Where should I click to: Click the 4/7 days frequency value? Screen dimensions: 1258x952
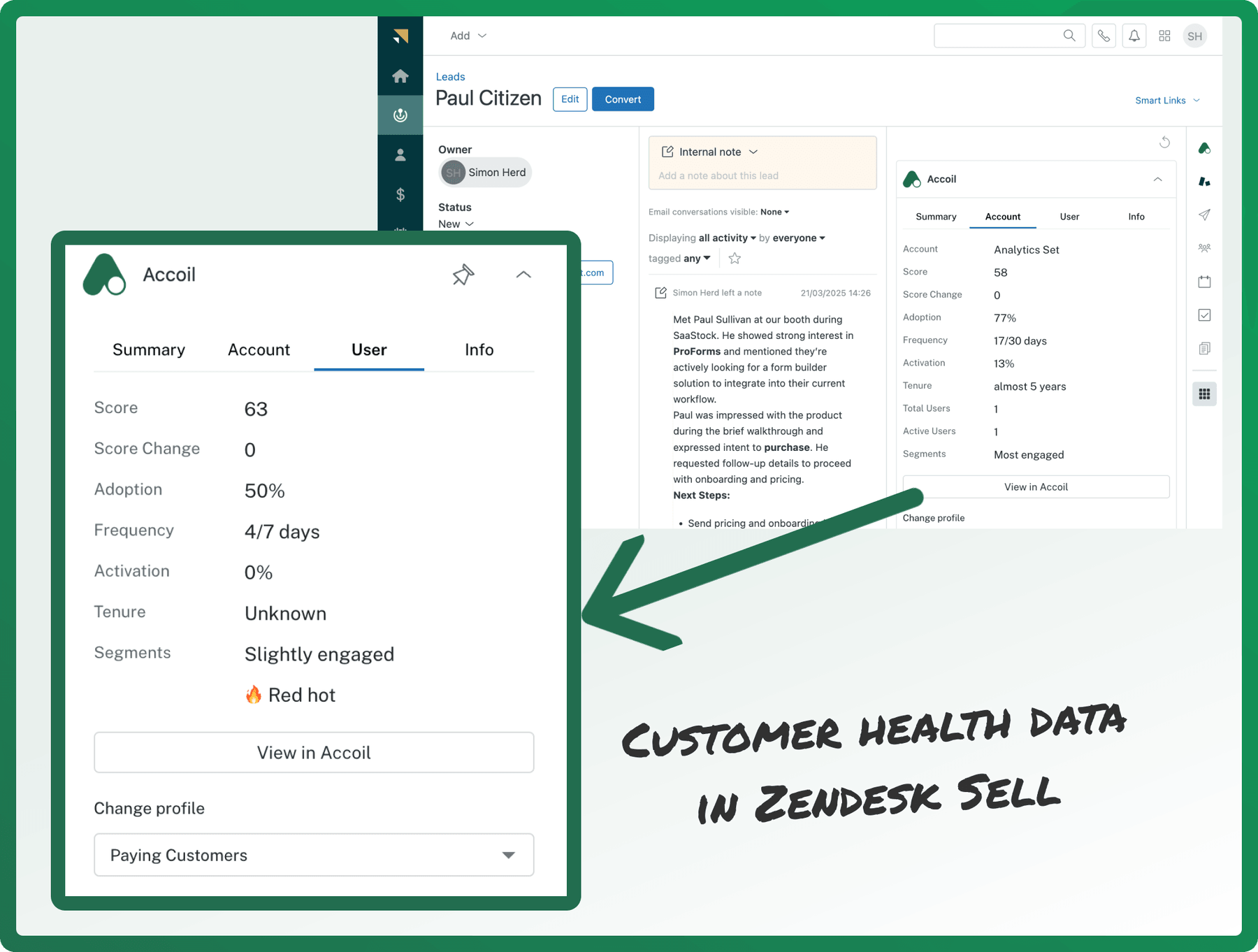[x=282, y=532]
